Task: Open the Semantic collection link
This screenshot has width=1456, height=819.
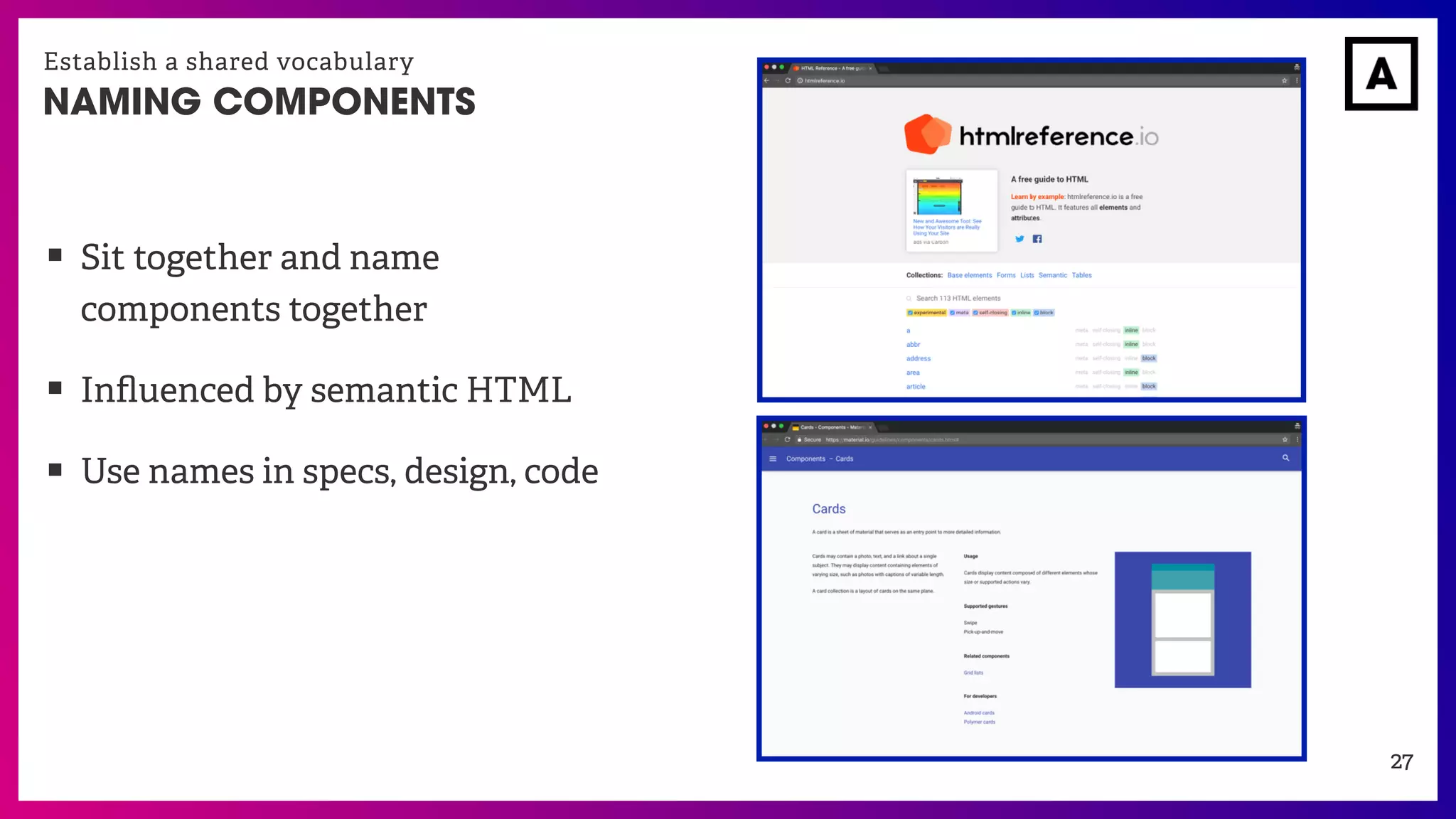Action: click(x=1053, y=275)
